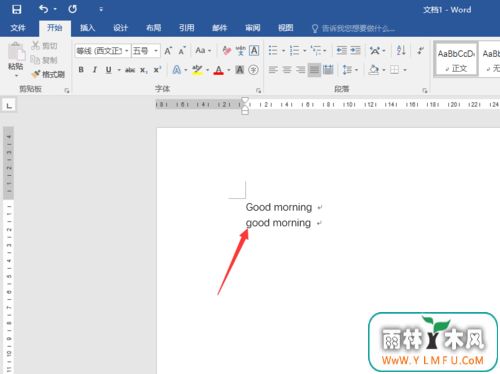Toggle bold formatting

81,70
